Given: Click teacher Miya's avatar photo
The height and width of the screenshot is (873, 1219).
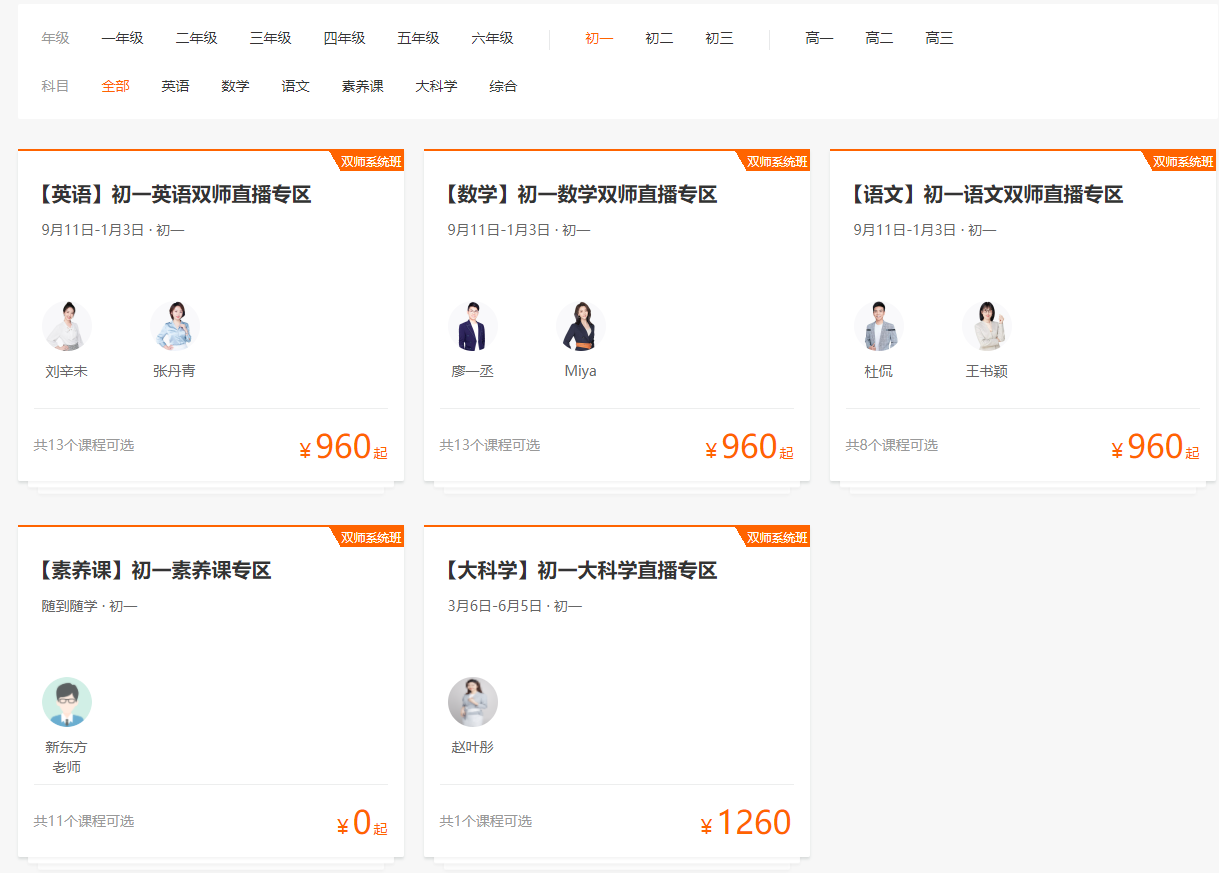Looking at the screenshot, I should pyautogui.click(x=581, y=326).
